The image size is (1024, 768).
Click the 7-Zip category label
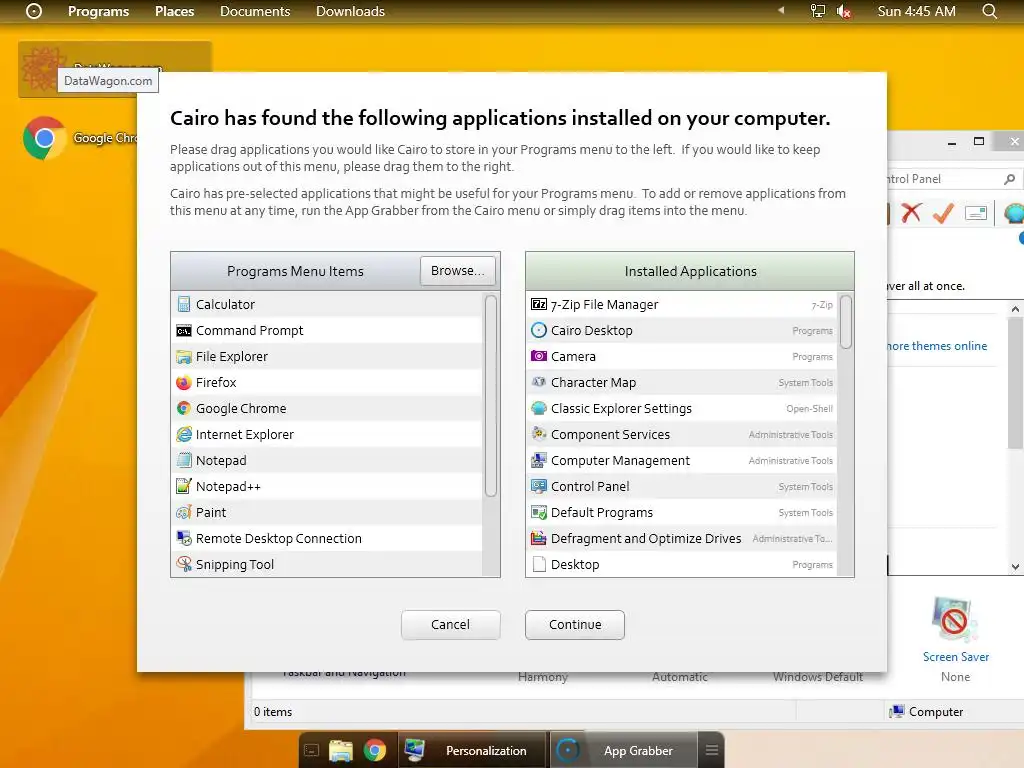click(822, 305)
